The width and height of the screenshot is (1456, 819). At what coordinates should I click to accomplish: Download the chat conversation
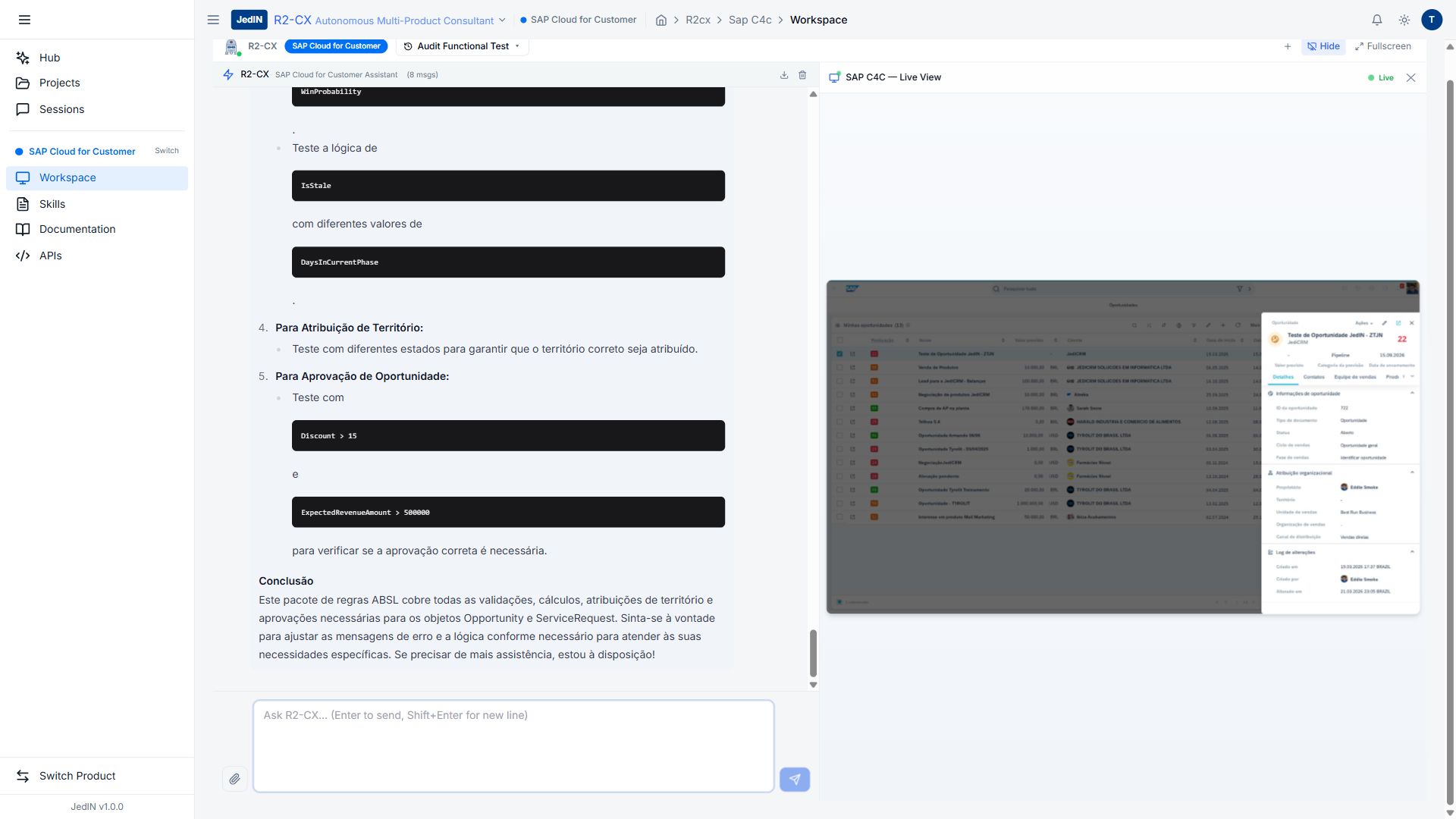click(x=784, y=75)
